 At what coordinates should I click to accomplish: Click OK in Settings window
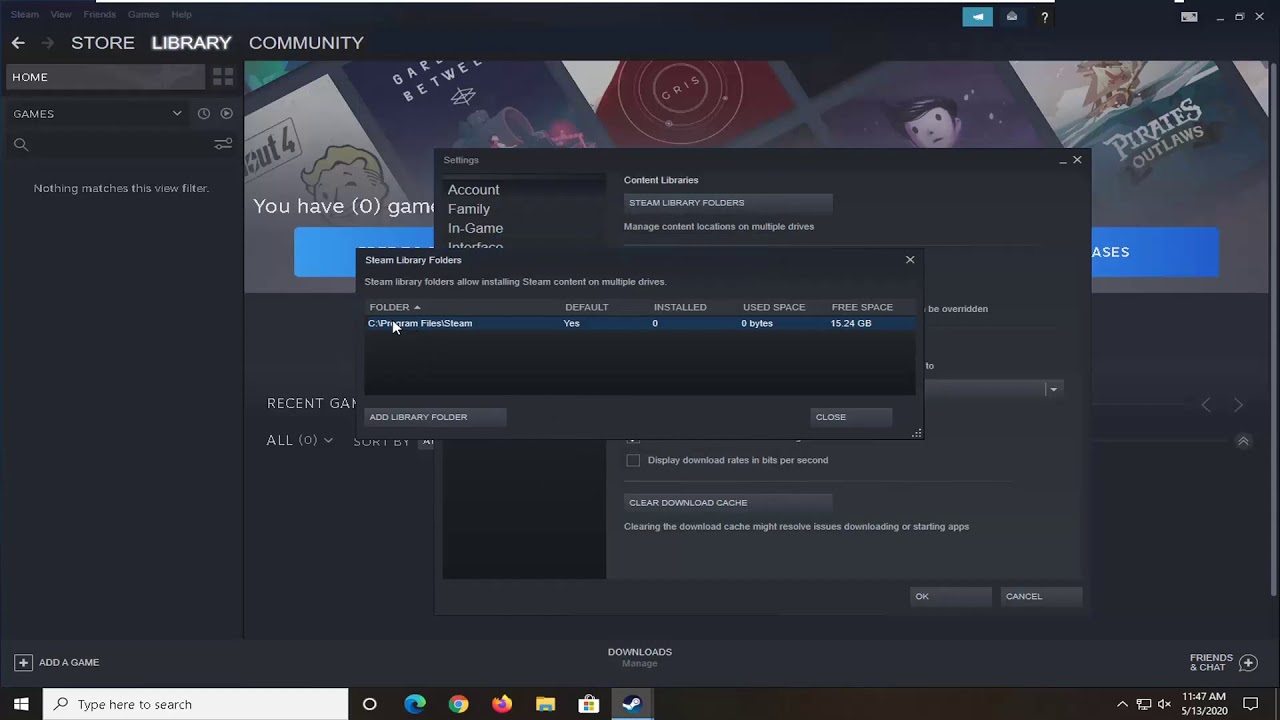[x=950, y=596]
